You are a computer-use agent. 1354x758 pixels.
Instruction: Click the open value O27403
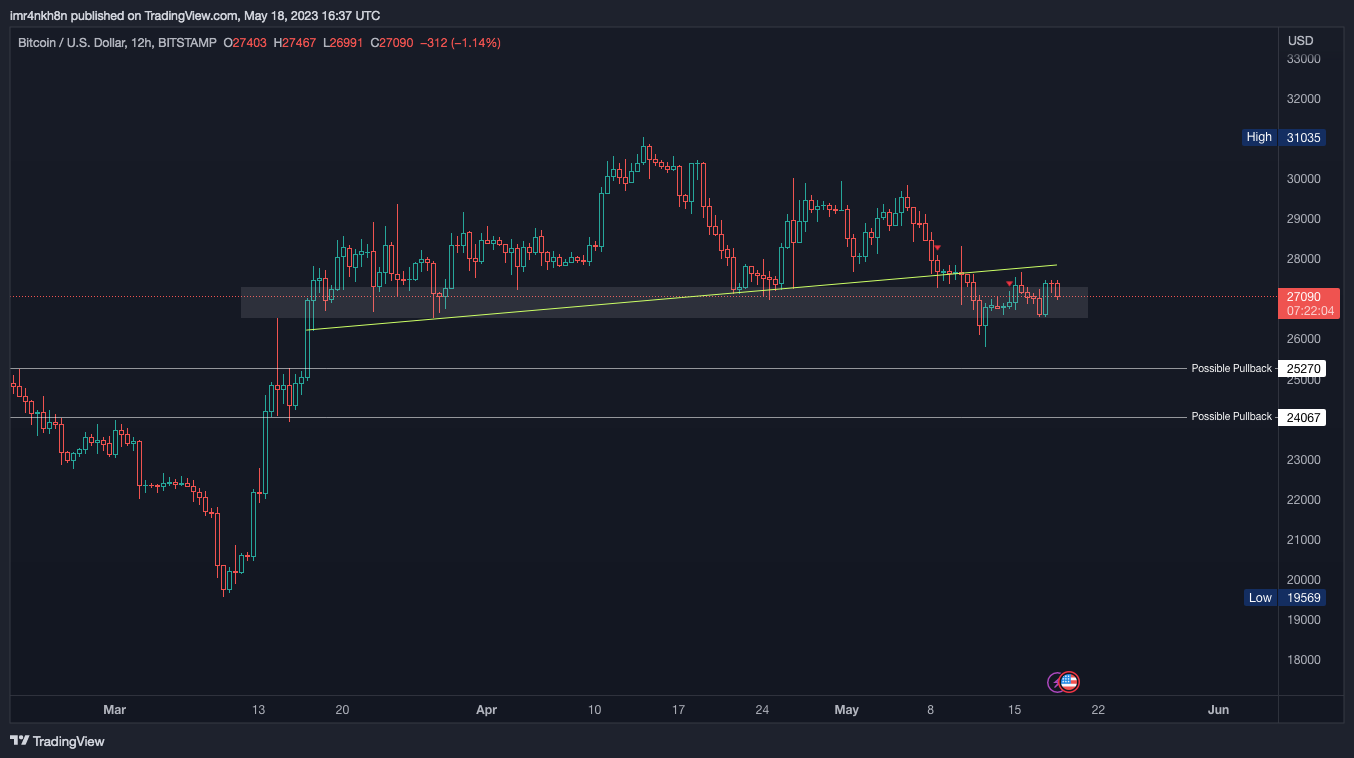point(245,43)
